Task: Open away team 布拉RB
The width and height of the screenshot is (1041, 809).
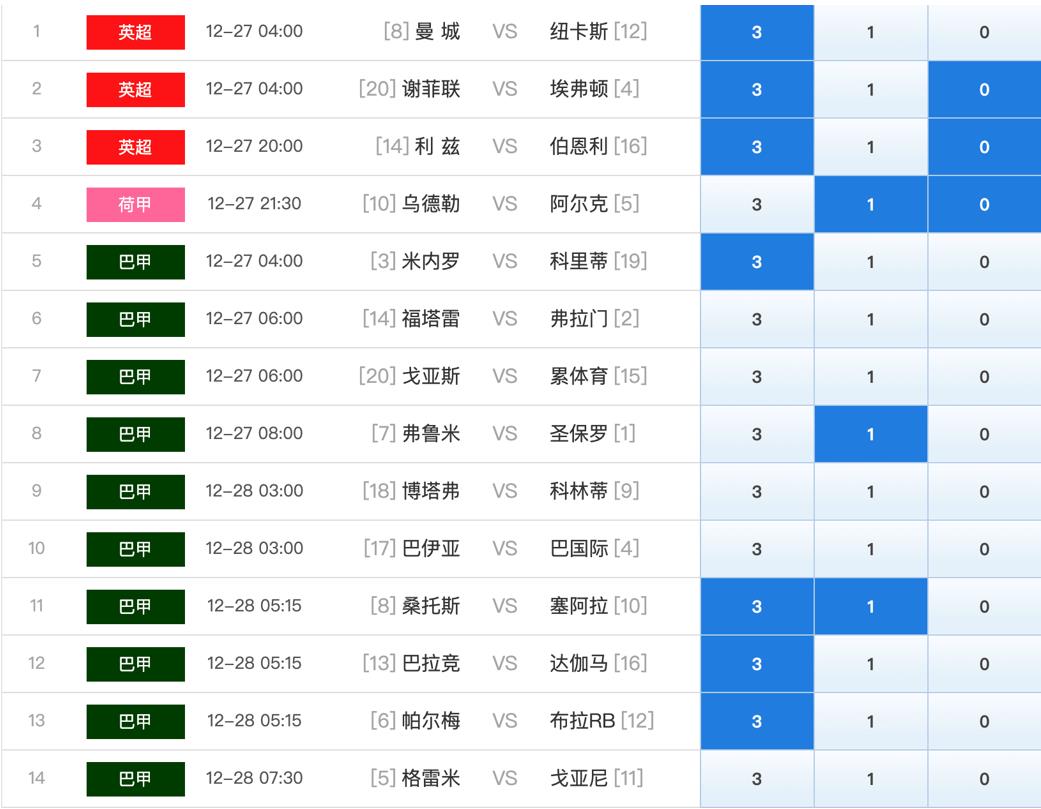Action: pyautogui.click(x=582, y=721)
